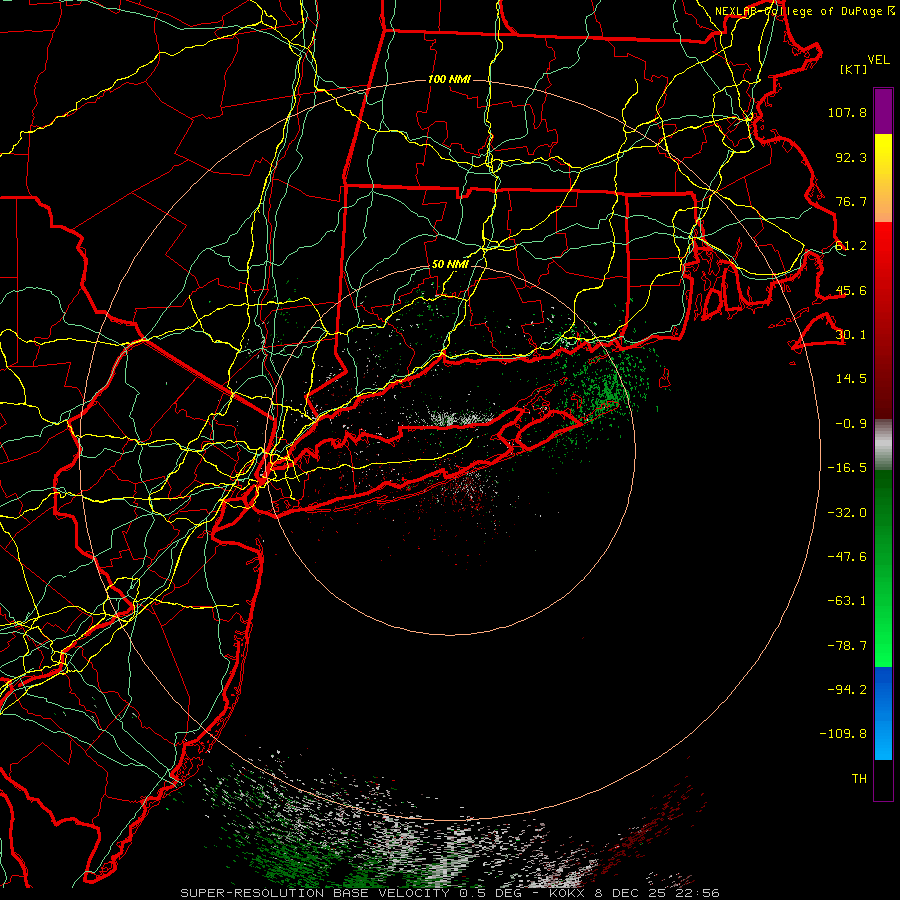Click the [KT] units label
This screenshot has height=900, width=900.
point(854,69)
